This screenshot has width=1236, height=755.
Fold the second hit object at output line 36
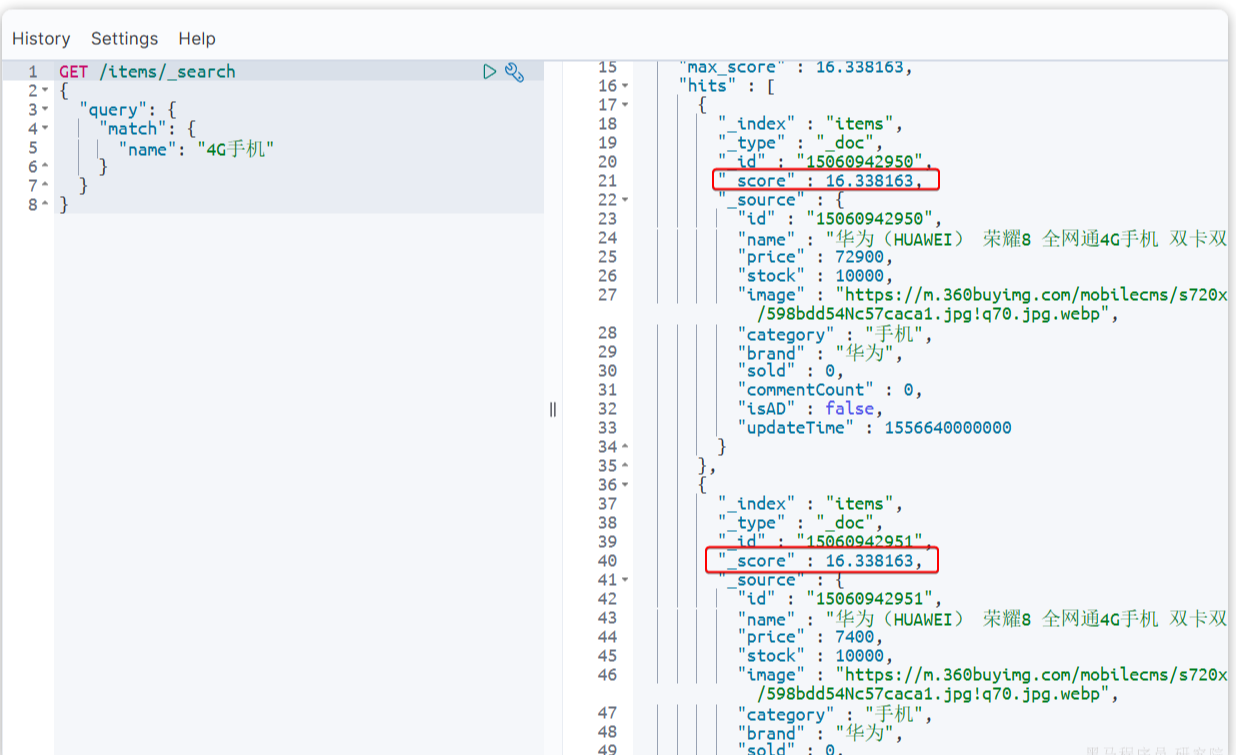coord(625,485)
